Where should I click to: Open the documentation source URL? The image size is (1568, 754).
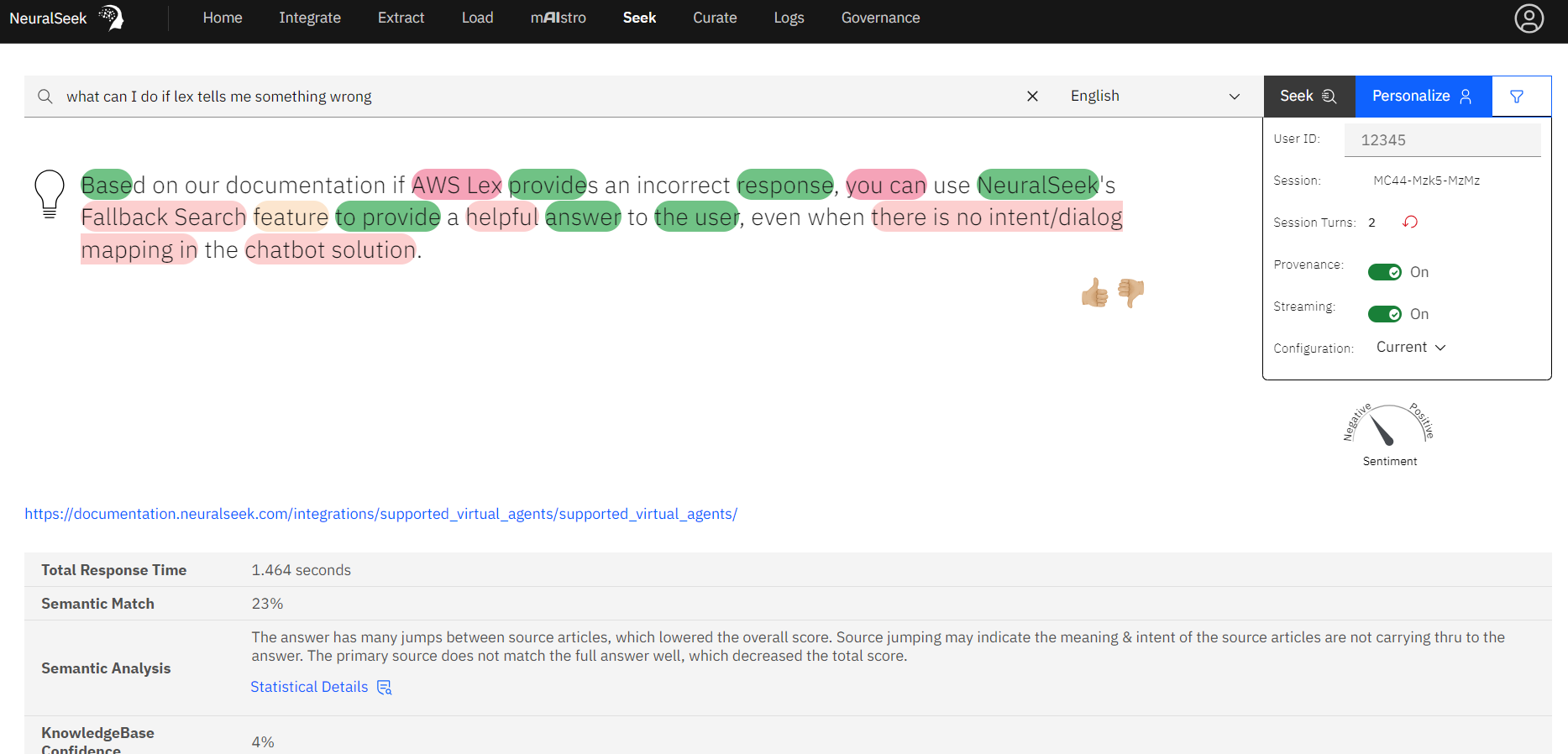[380, 514]
